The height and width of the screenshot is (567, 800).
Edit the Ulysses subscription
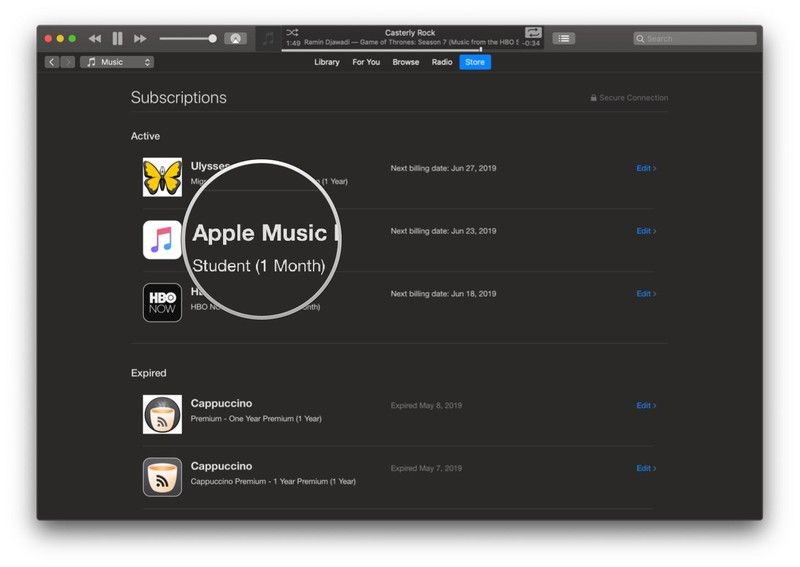pos(646,168)
